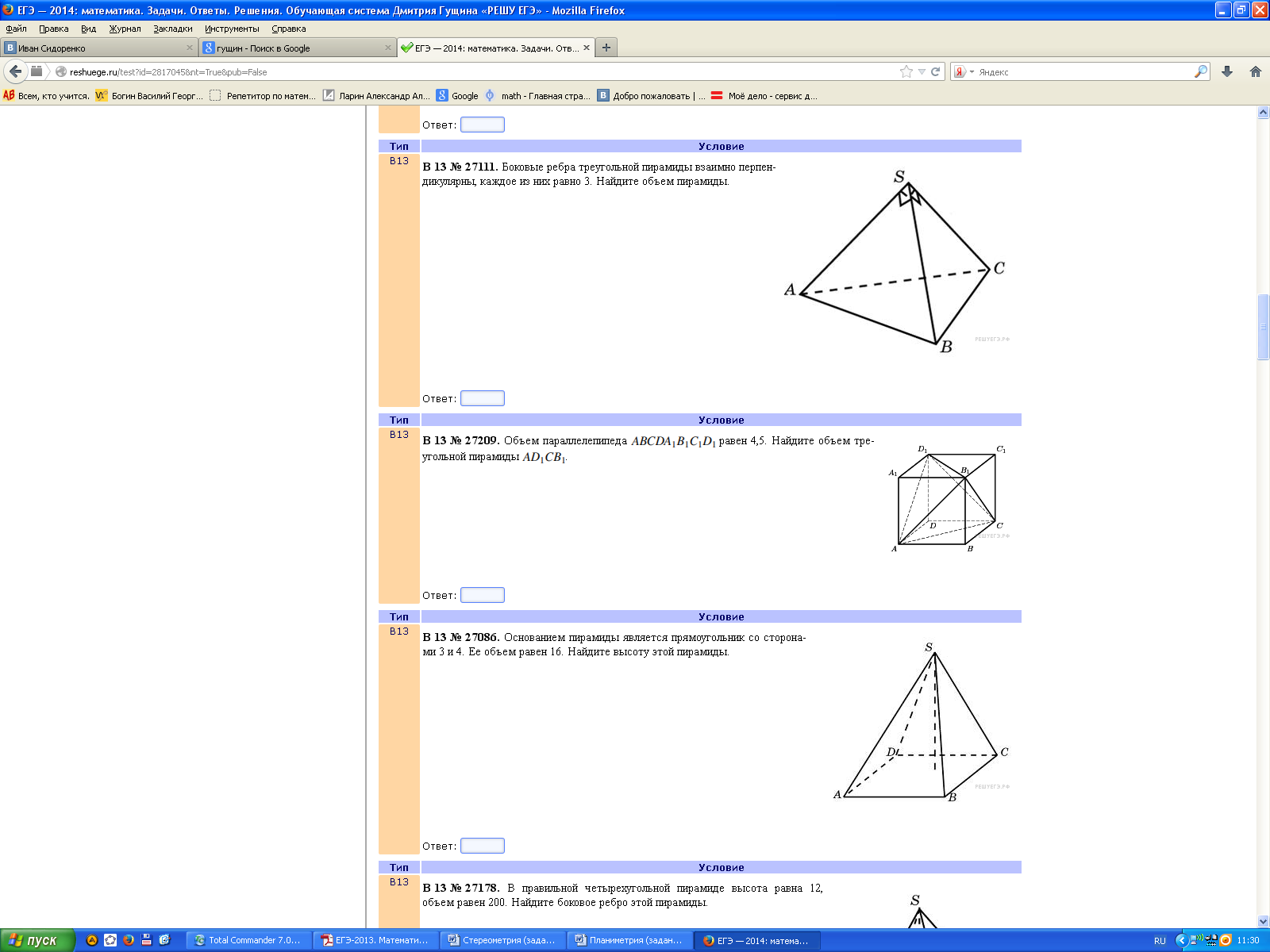Viewport: 1270px width, 952px height.
Task: Open the Инструменты menu
Action: (x=232, y=29)
